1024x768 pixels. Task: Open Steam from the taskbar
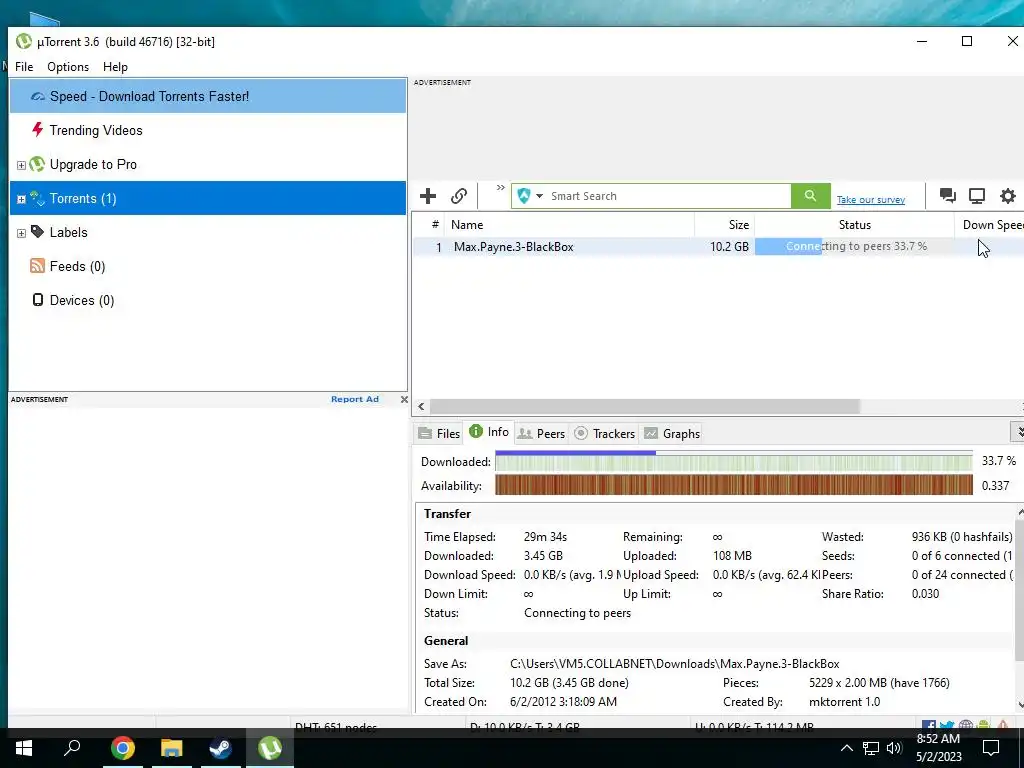(x=220, y=748)
